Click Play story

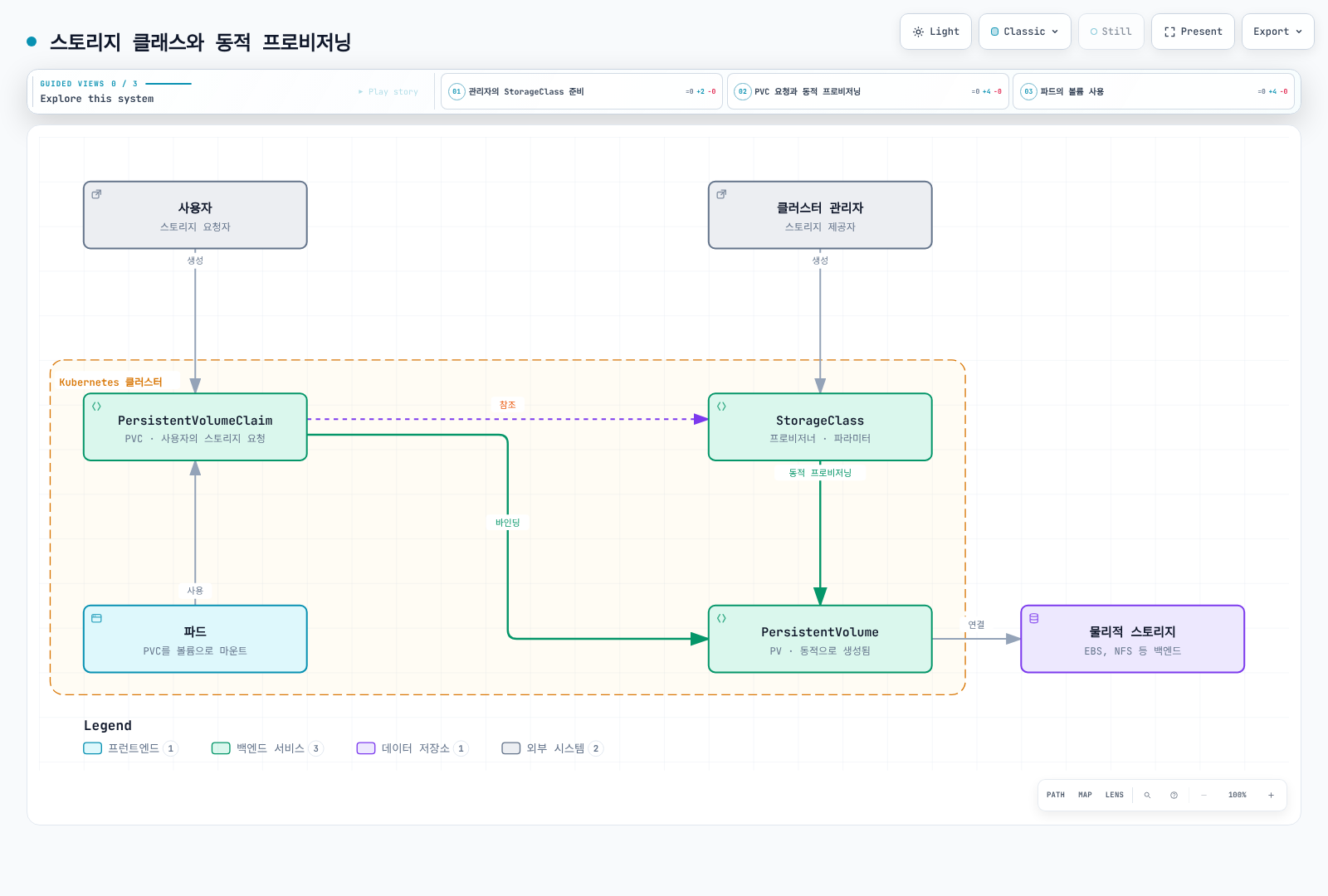click(388, 91)
